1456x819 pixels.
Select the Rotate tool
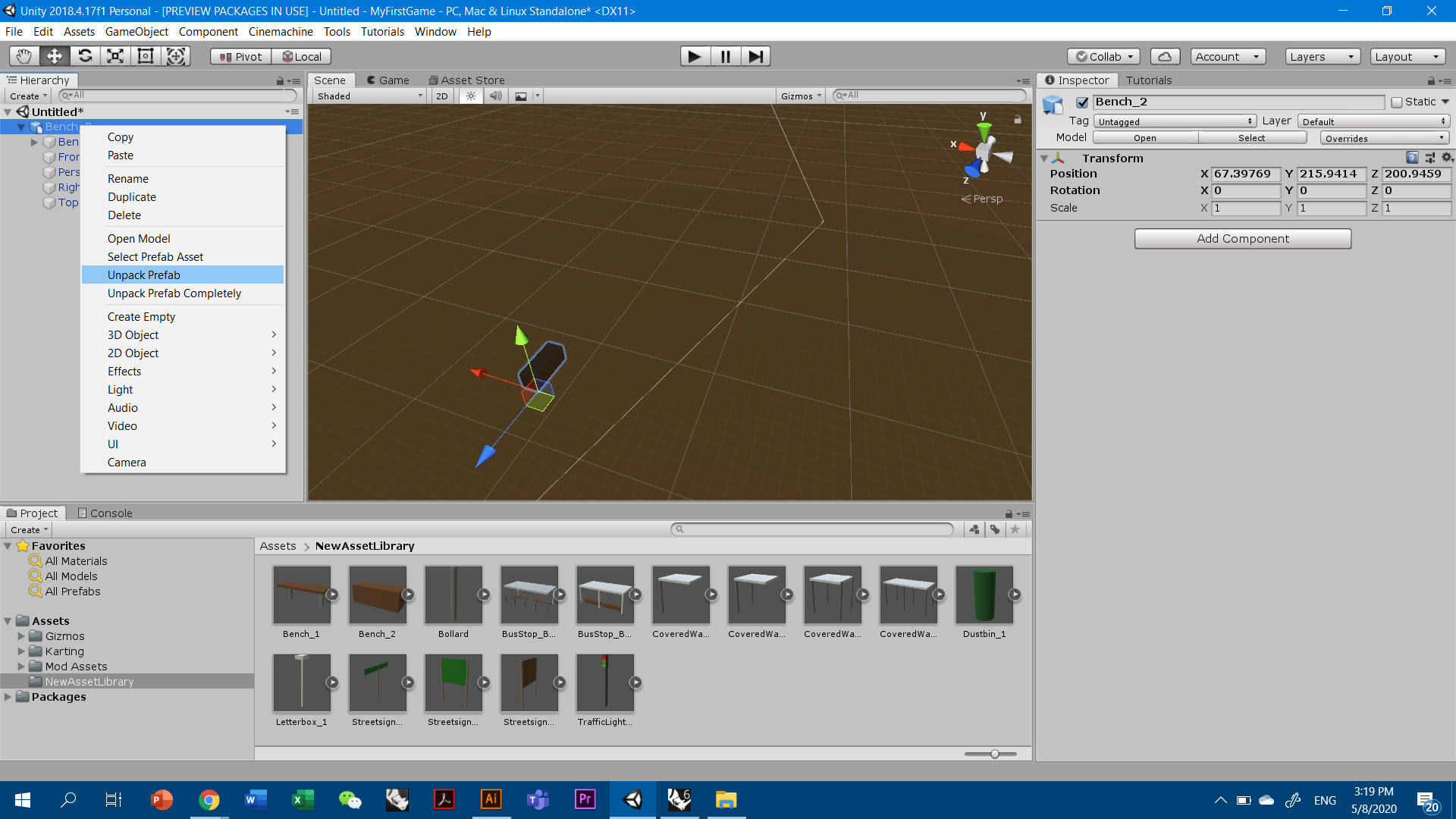(x=85, y=56)
